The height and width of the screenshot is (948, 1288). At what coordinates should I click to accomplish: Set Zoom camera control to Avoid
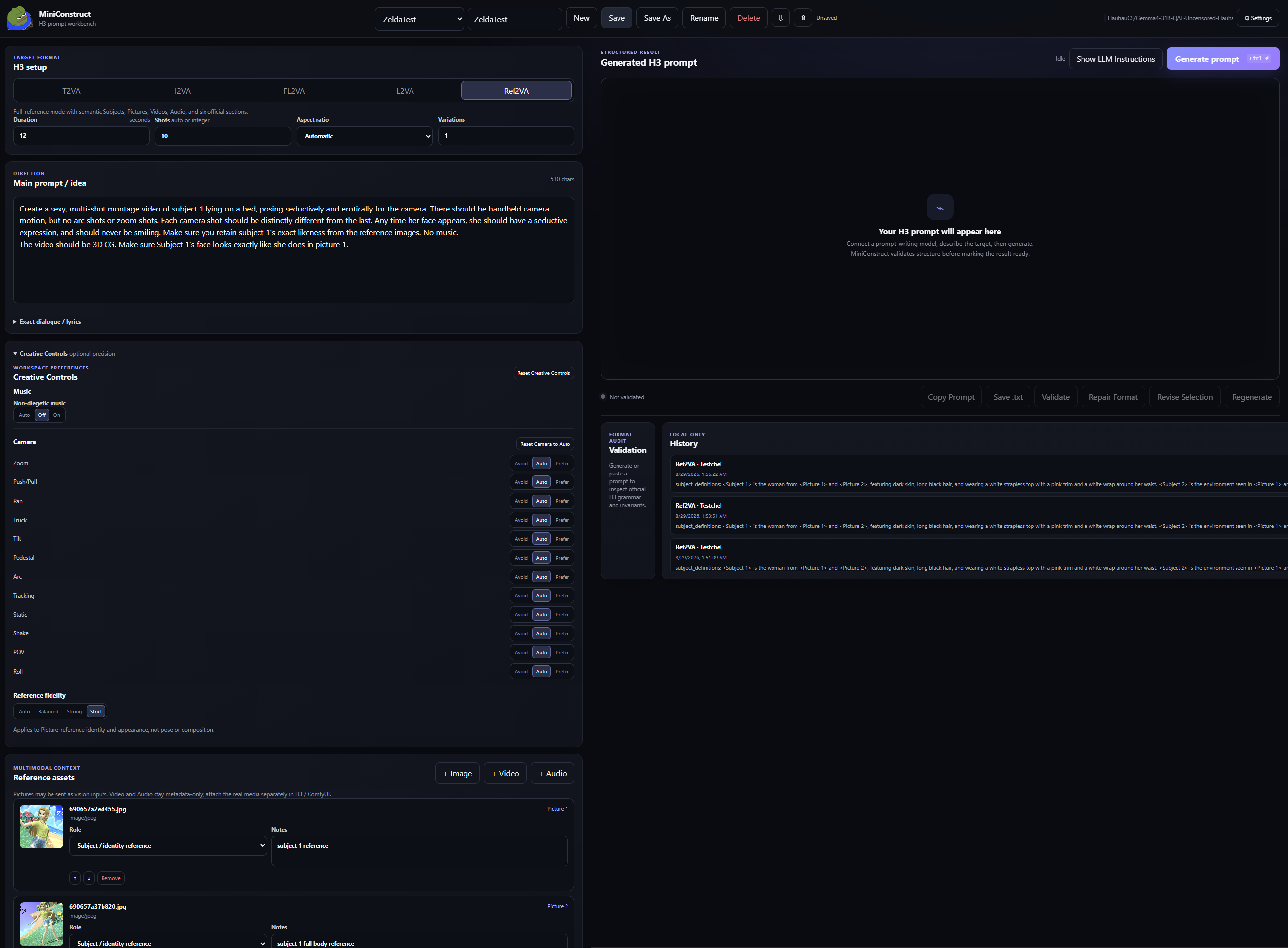[x=521, y=463]
